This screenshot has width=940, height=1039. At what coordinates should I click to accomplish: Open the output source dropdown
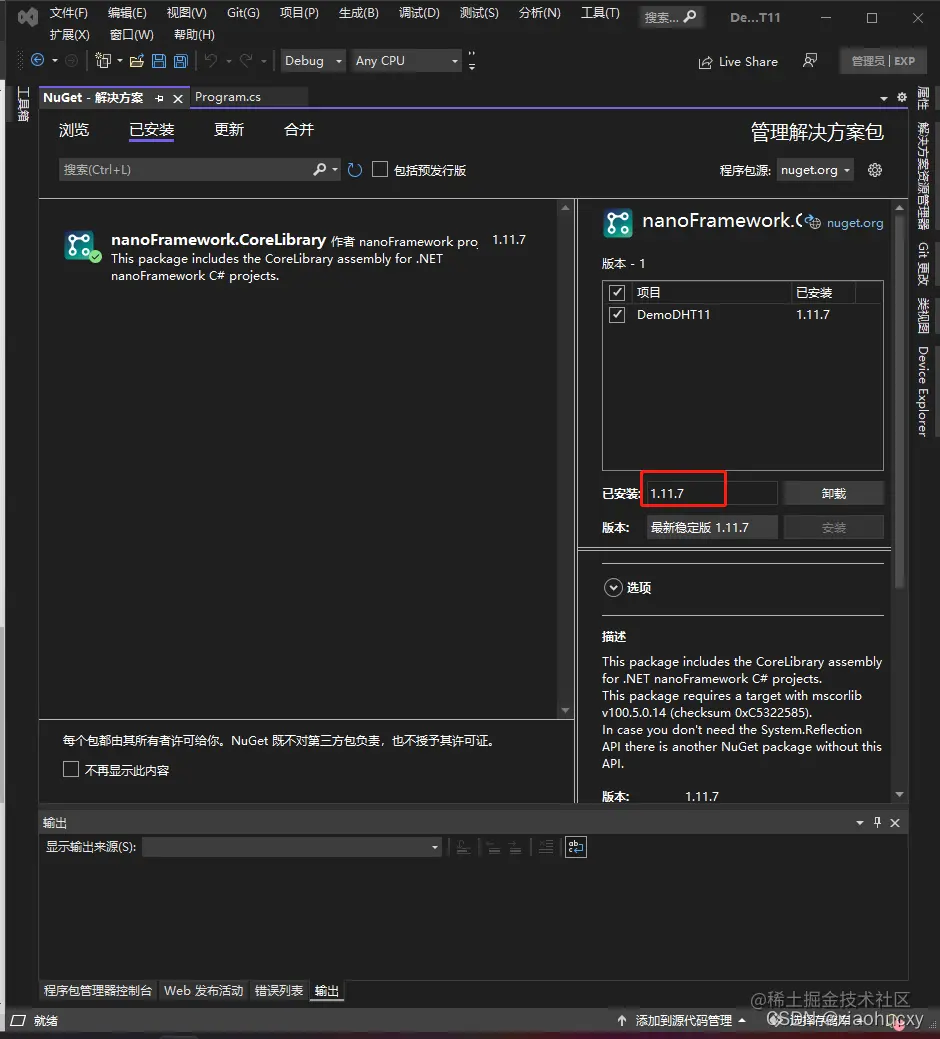[291, 847]
